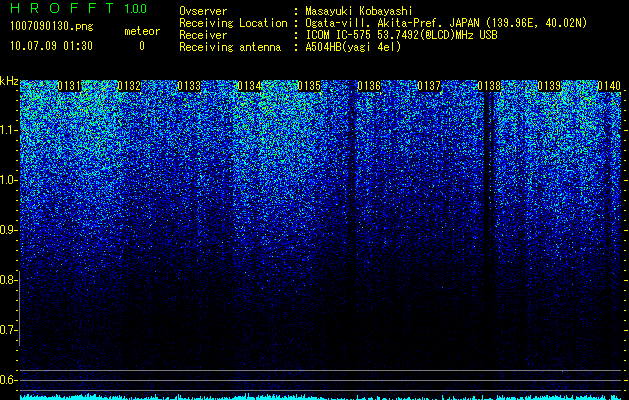Click the 1.0 kHz axis label
629x400 pixels.
pyautogui.click(x=8, y=180)
